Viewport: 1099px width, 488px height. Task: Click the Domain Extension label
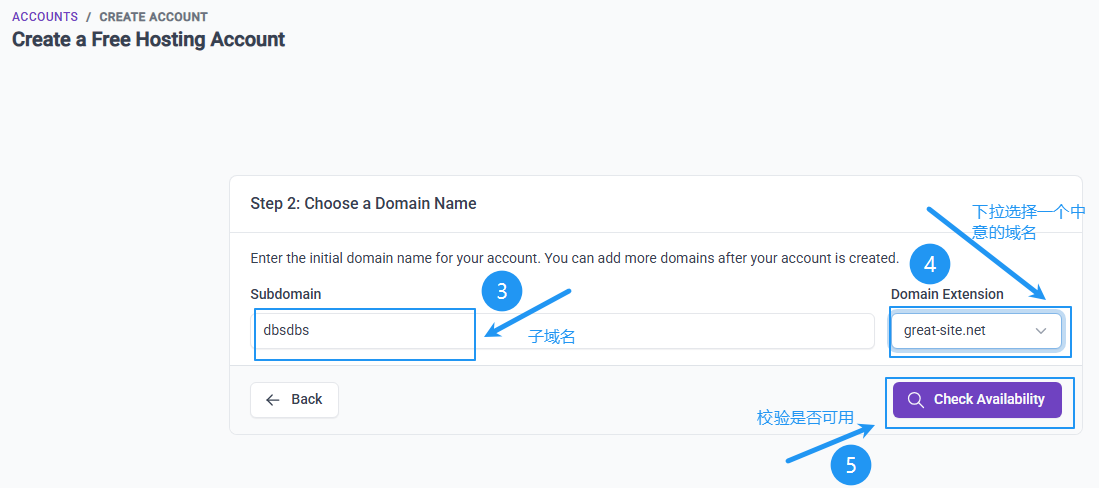[x=947, y=294]
